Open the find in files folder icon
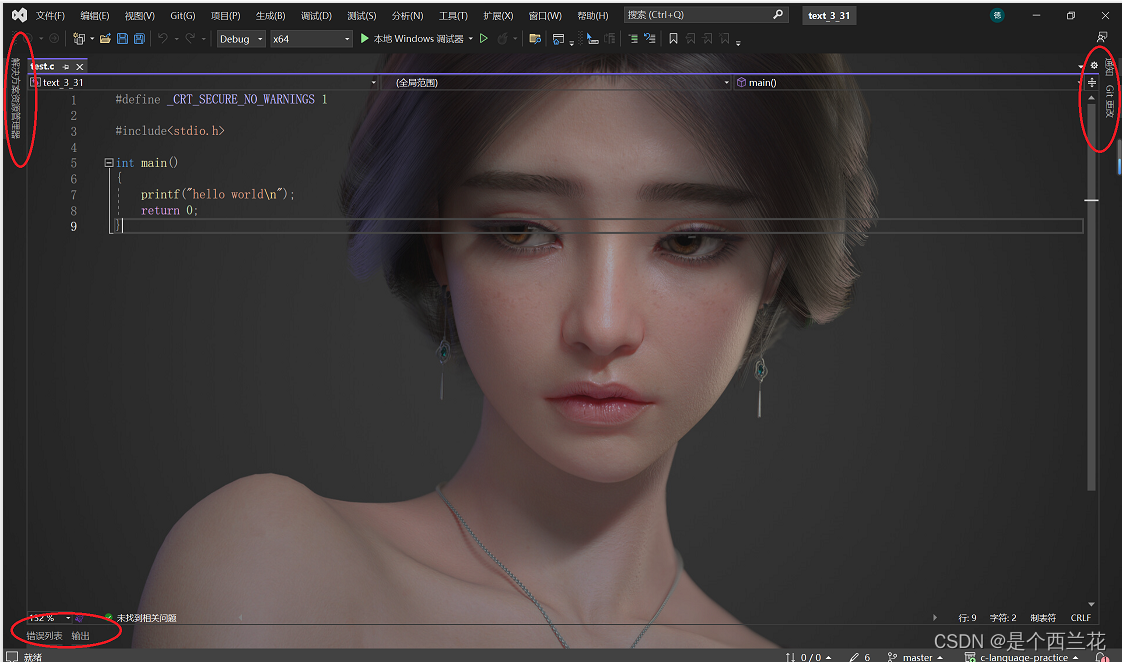 pos(535,39)
